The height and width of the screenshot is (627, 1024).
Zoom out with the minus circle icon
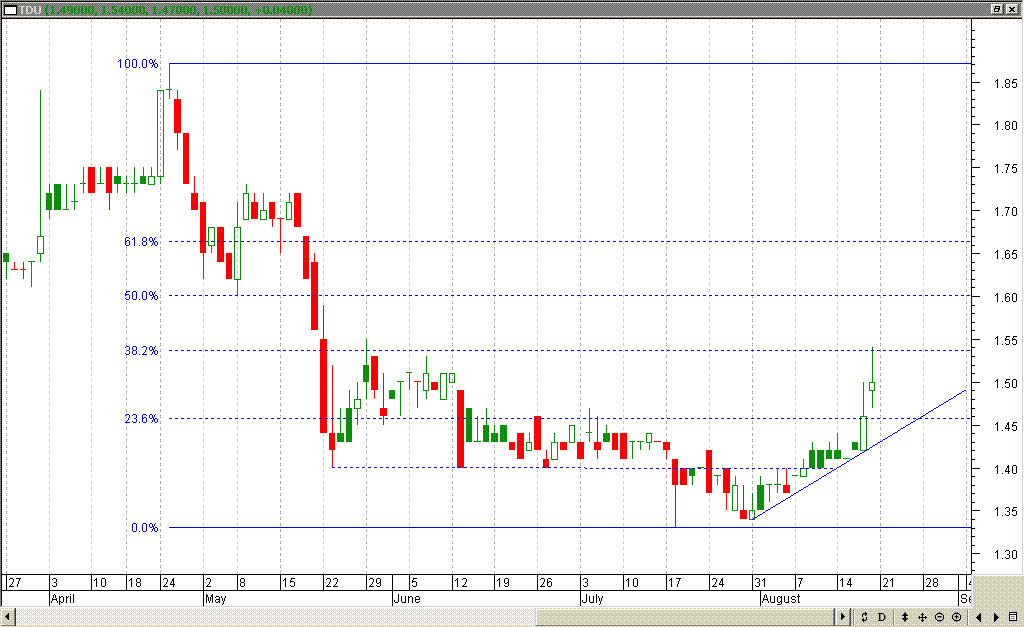[x=939, y=617]
